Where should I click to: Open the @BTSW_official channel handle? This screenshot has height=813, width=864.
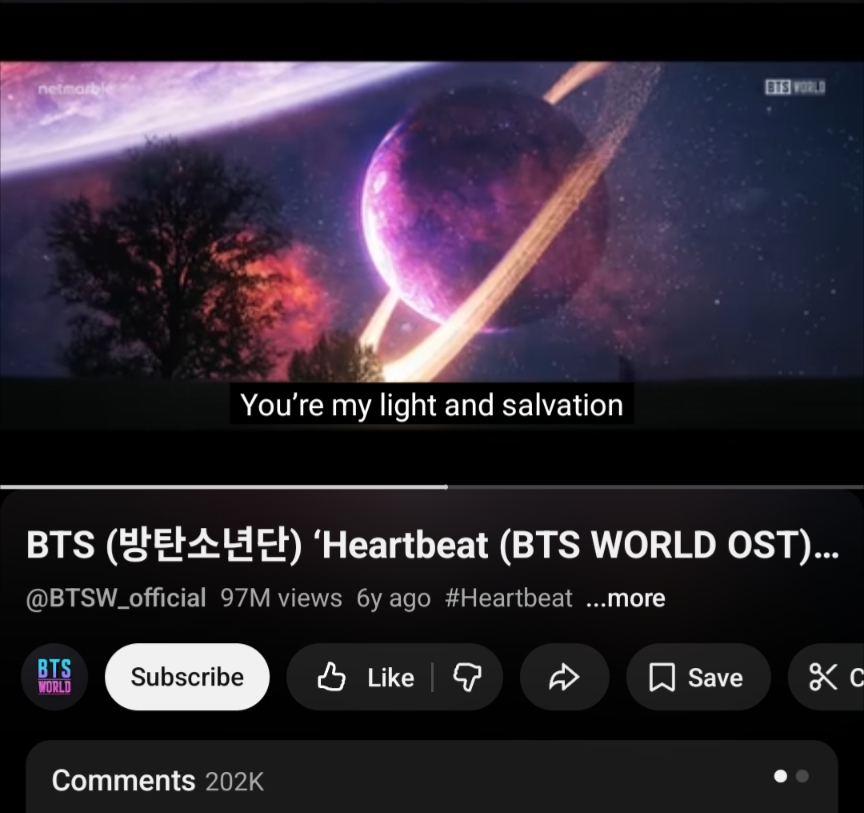(x=116, y=598)
